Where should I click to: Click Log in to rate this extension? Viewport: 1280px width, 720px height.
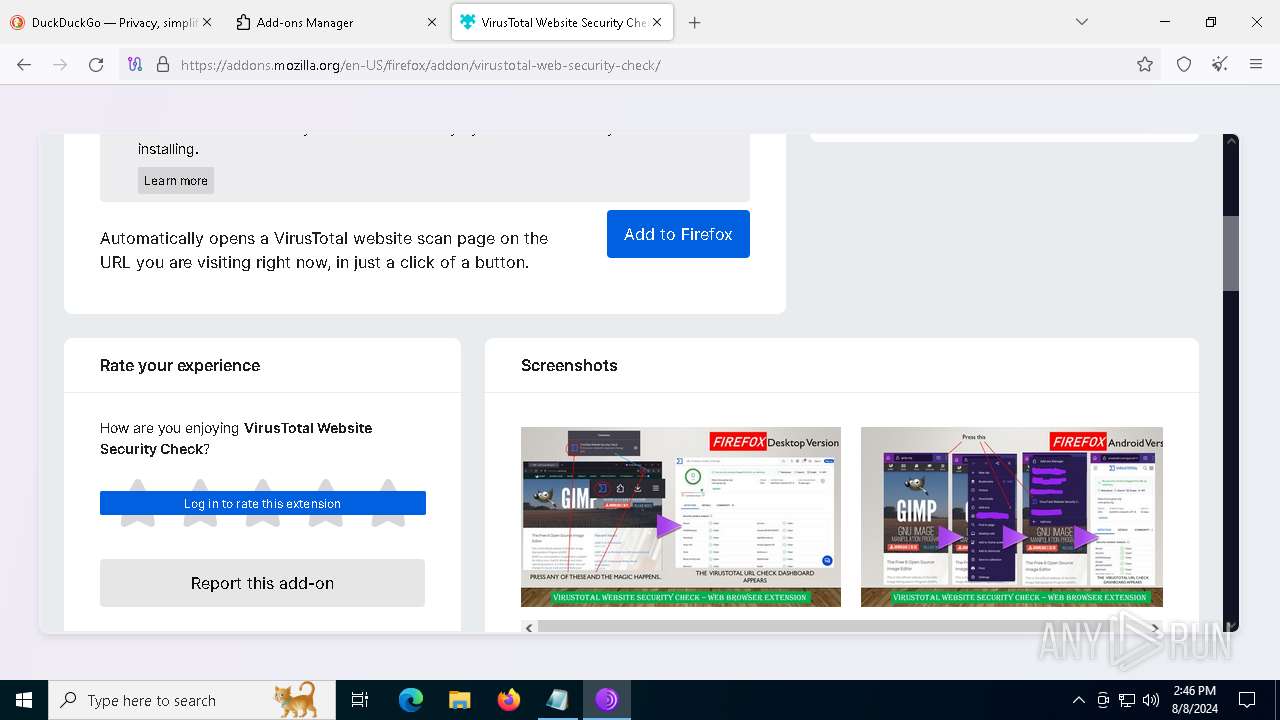coord(263,503)
